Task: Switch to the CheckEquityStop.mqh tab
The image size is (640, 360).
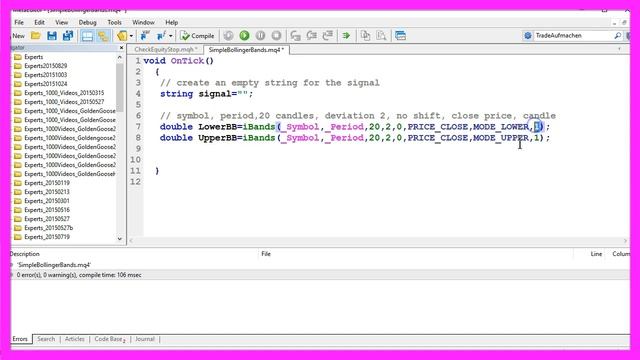Action: [165, 49]
